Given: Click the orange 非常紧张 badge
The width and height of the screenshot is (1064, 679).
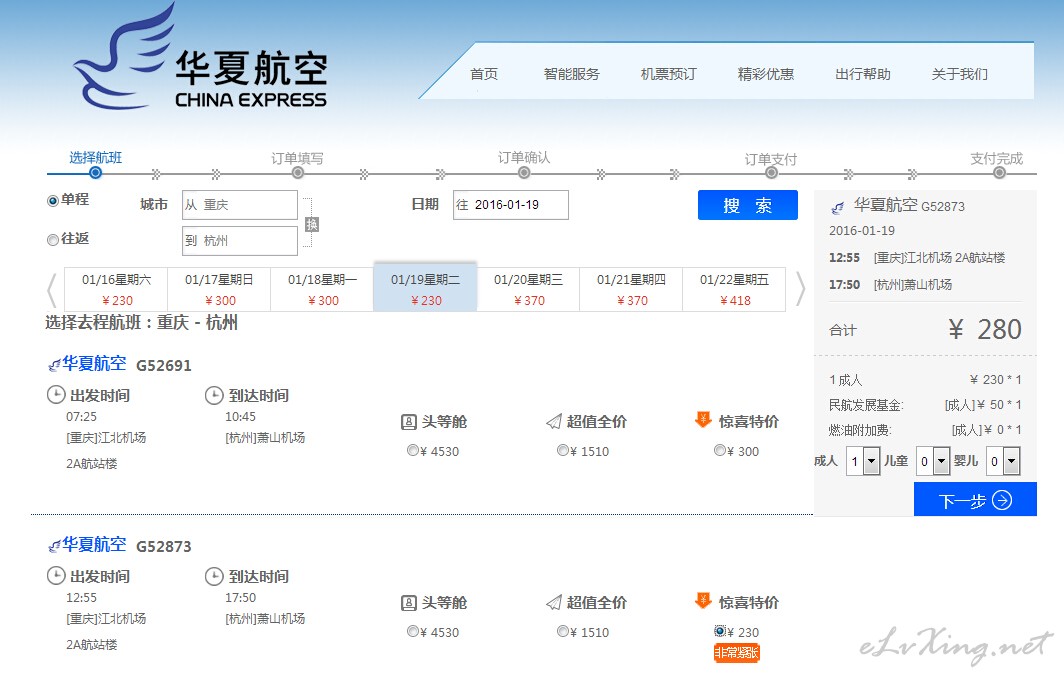Looking at the screenshot, I should pyautogui.click(x=736, y=653).
